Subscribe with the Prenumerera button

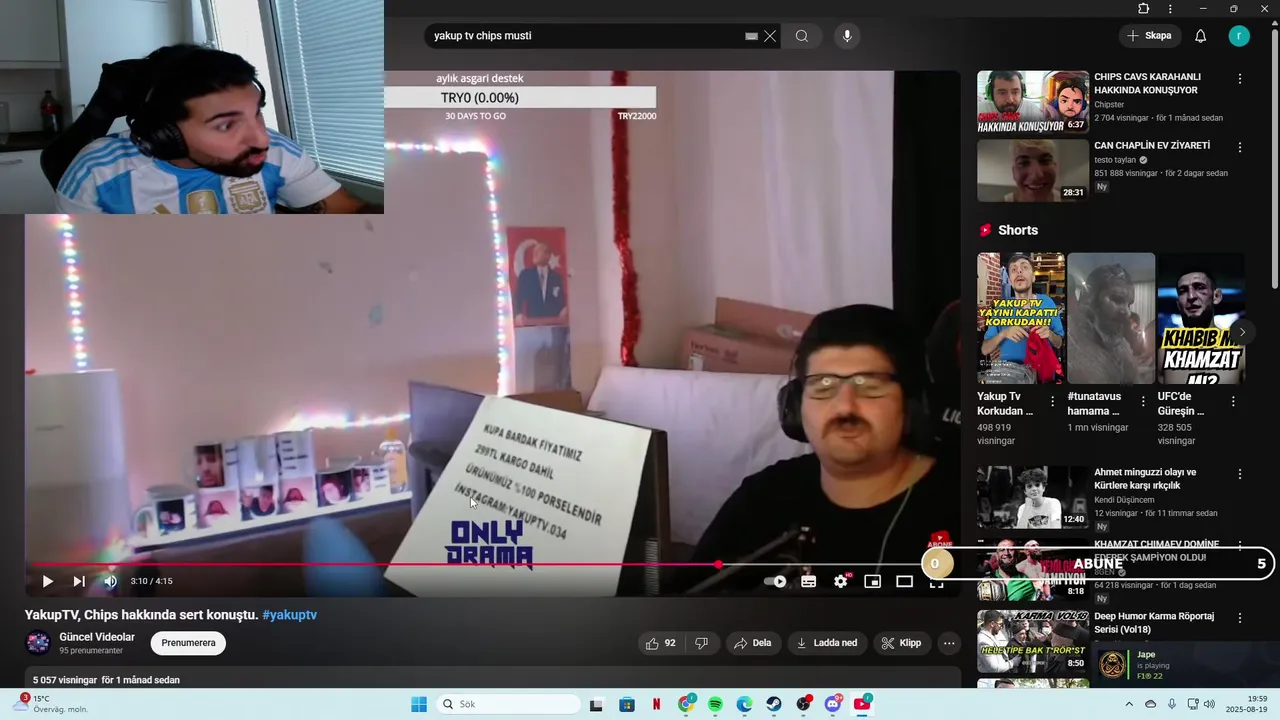188,643
